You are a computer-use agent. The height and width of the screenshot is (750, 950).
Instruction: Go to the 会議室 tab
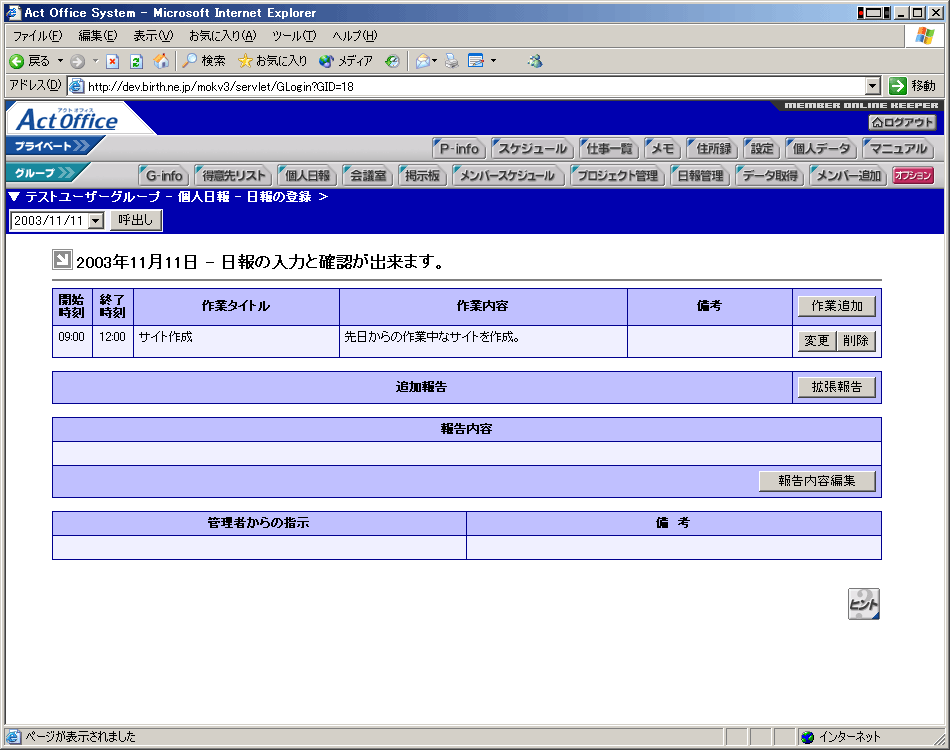[x=367, y=176]
